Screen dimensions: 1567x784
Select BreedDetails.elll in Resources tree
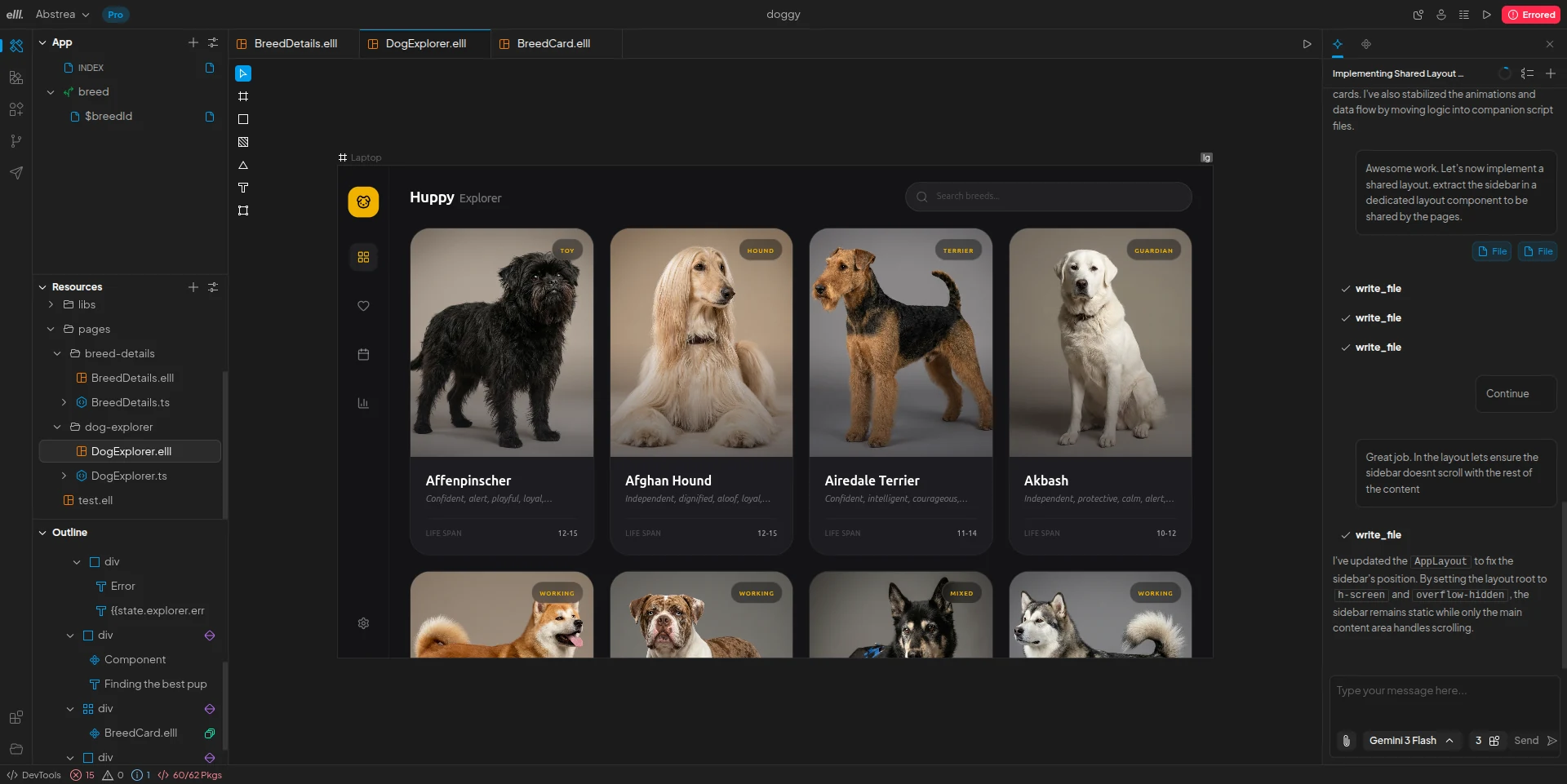[132, 379]
